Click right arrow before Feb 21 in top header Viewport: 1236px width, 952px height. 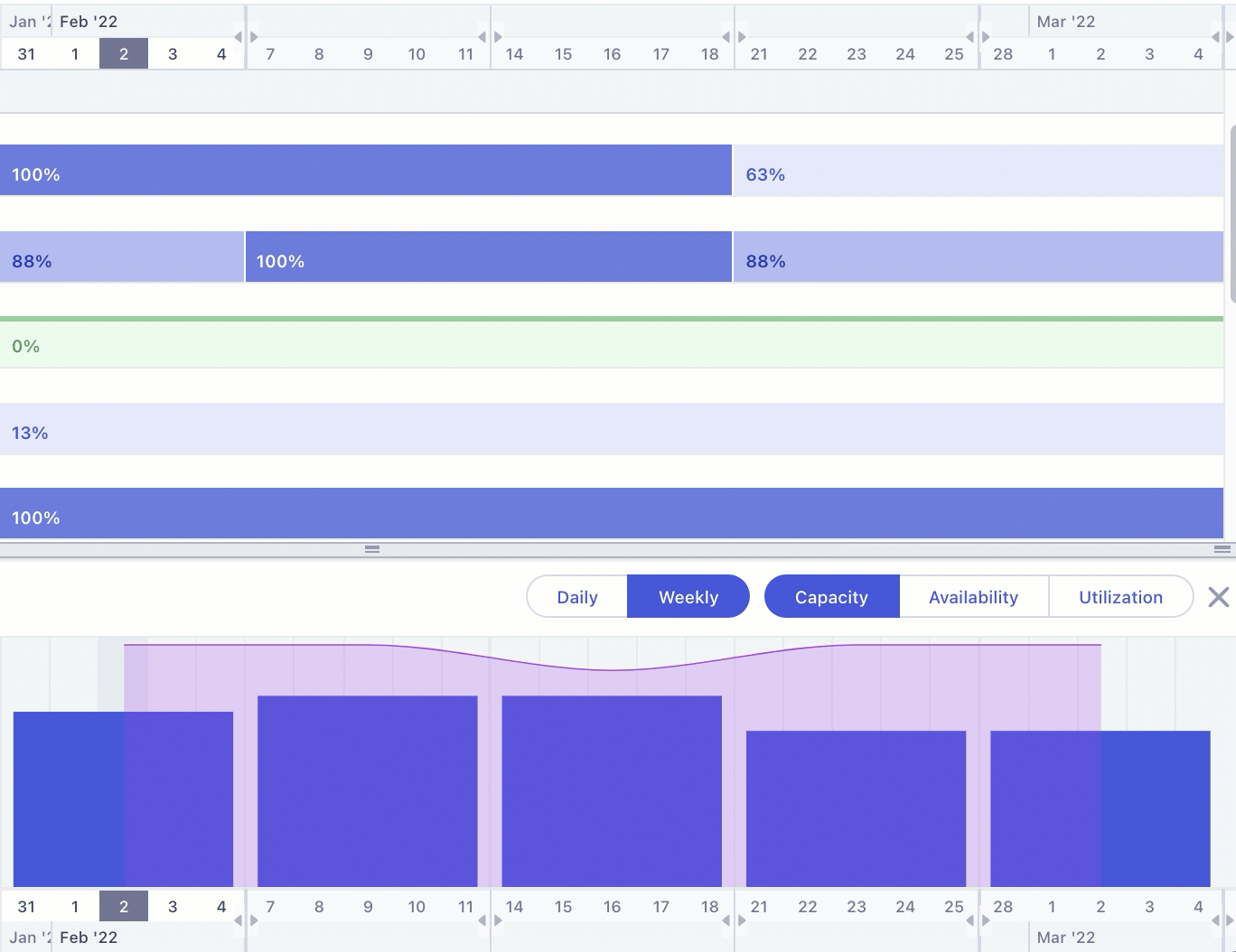(x=743, y=37)
